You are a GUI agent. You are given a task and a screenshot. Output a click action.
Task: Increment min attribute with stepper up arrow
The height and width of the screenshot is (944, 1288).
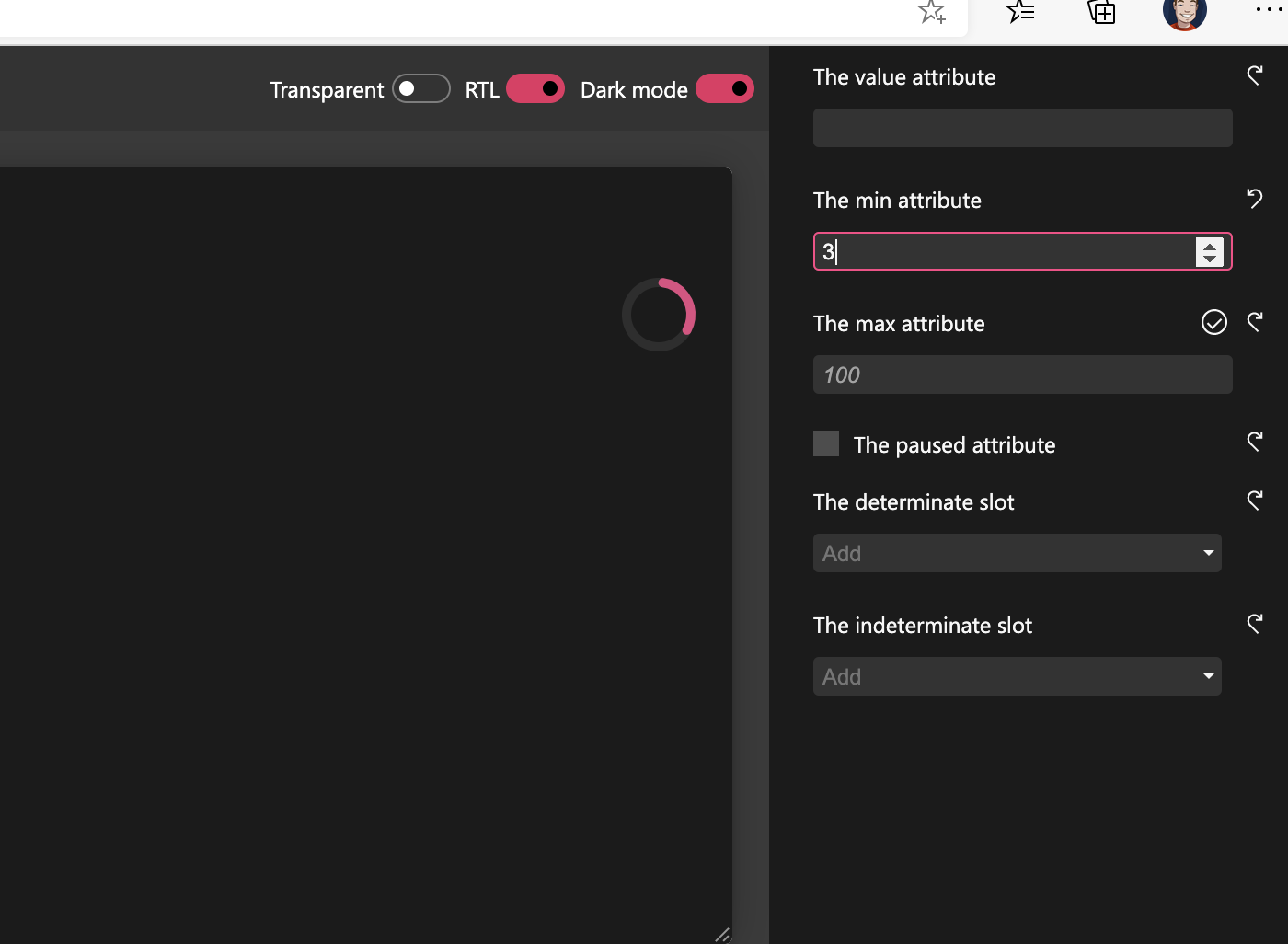(x=1209, y=245)
